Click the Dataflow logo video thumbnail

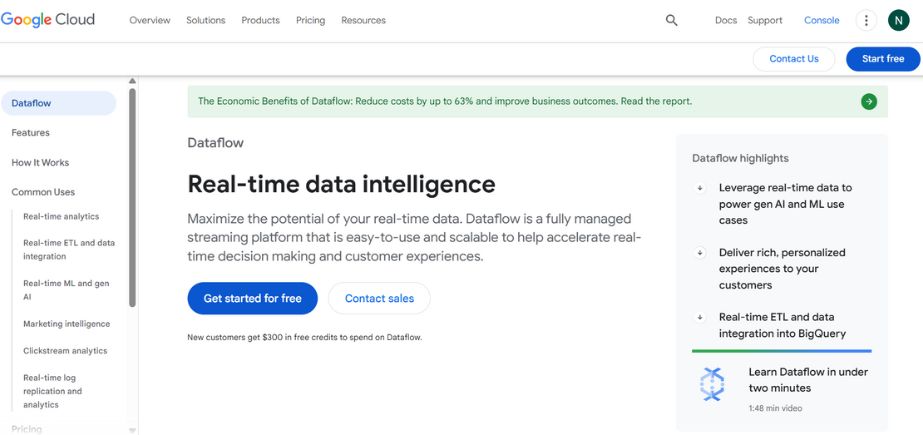(712, 384)
